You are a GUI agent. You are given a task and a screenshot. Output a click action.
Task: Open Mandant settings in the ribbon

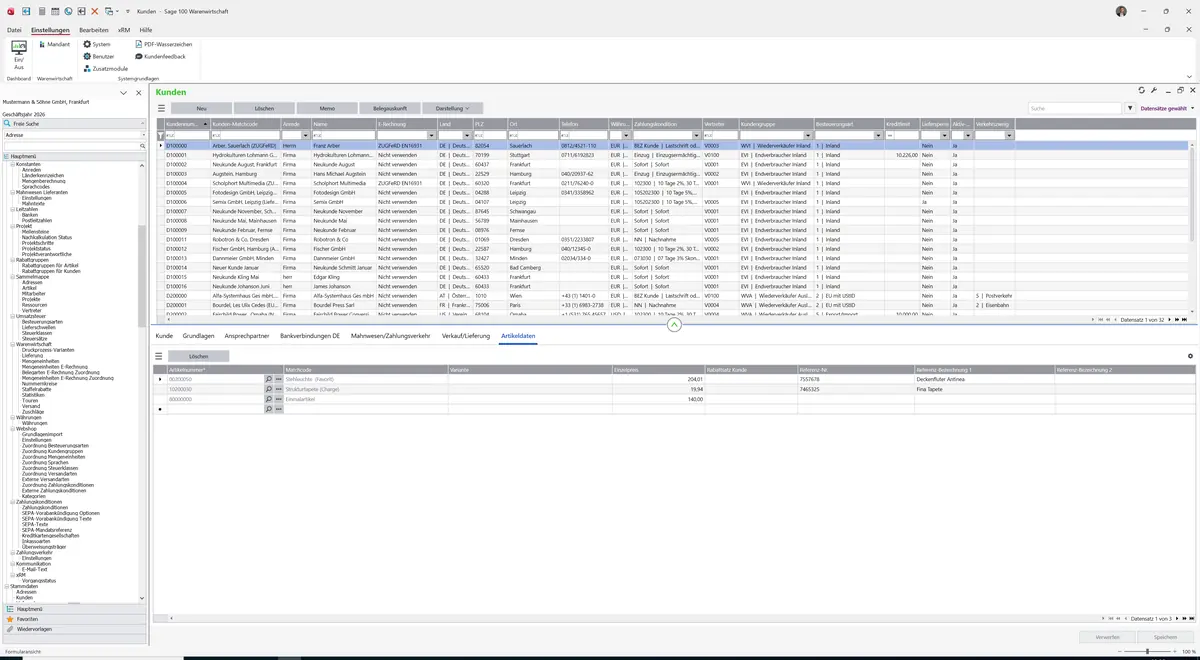[54, 44]
